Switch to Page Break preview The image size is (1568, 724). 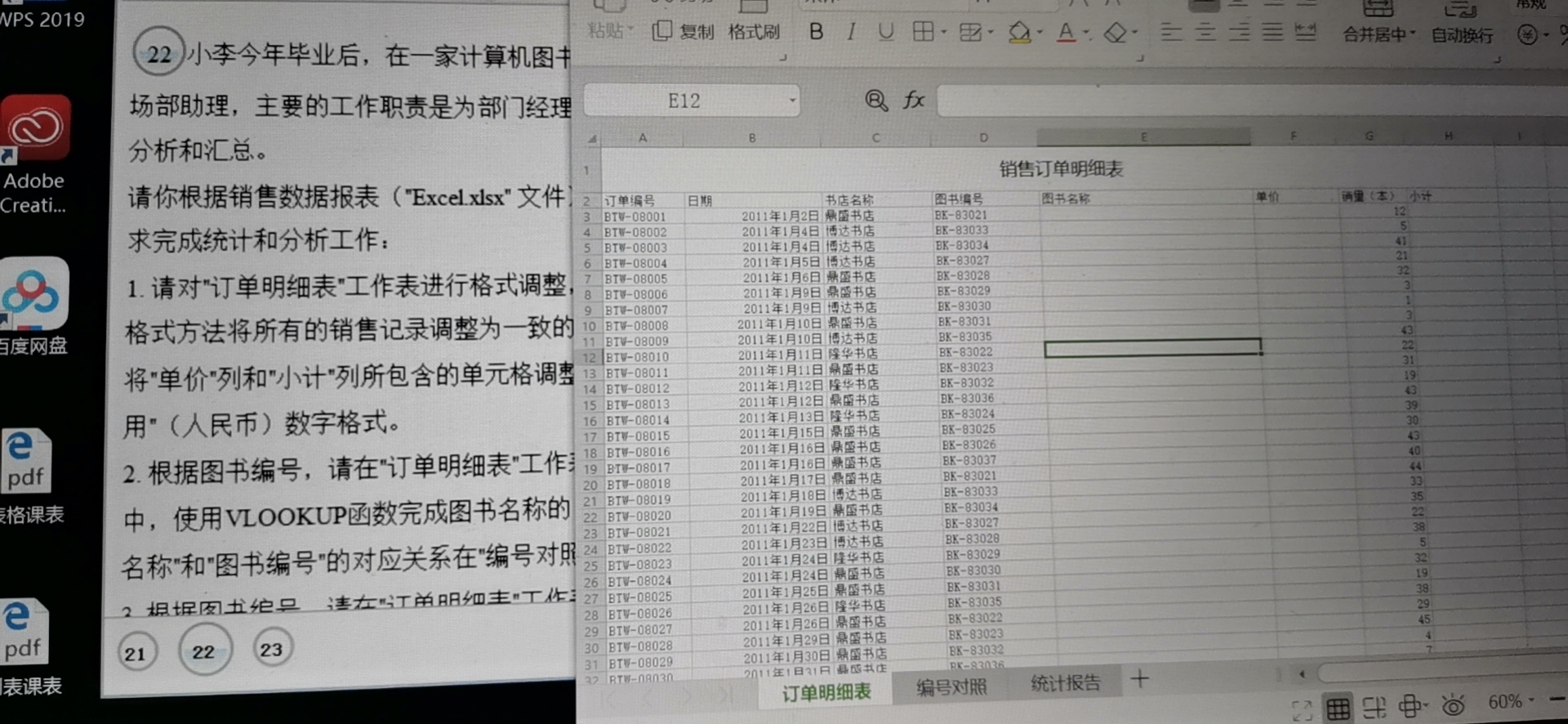[x=1374, y=708]
